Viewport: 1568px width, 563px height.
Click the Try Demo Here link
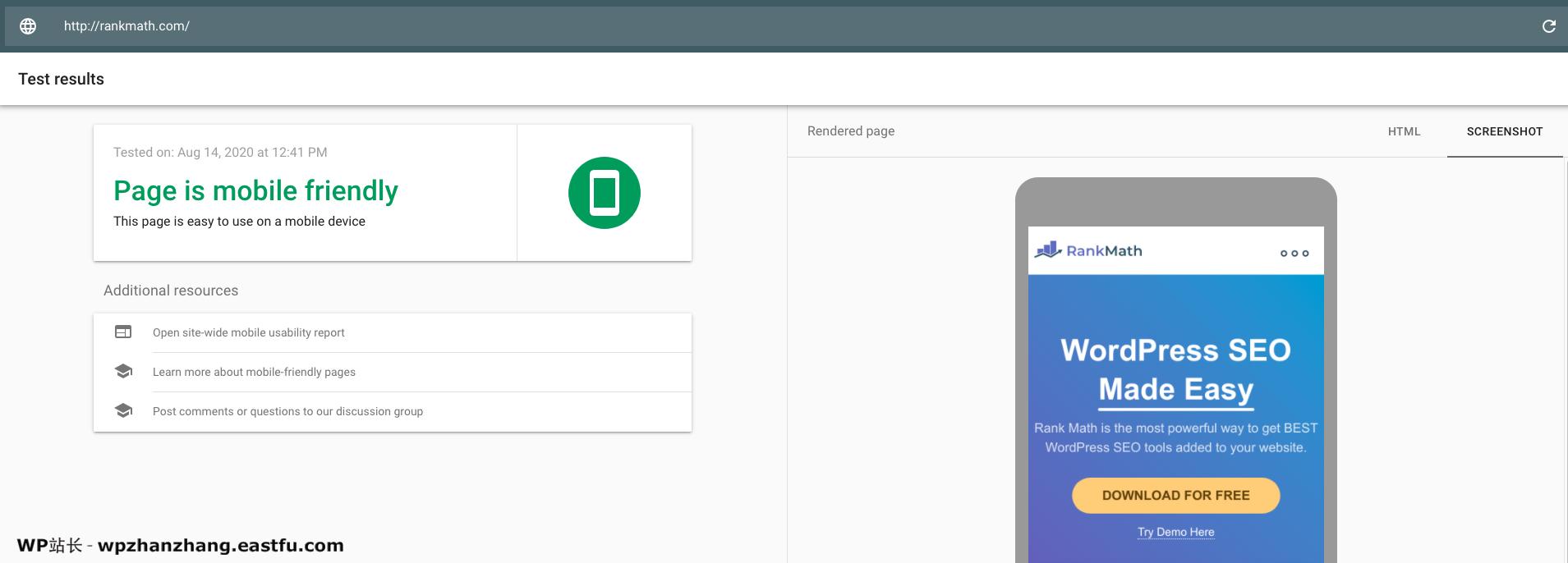click(1175, 532)
